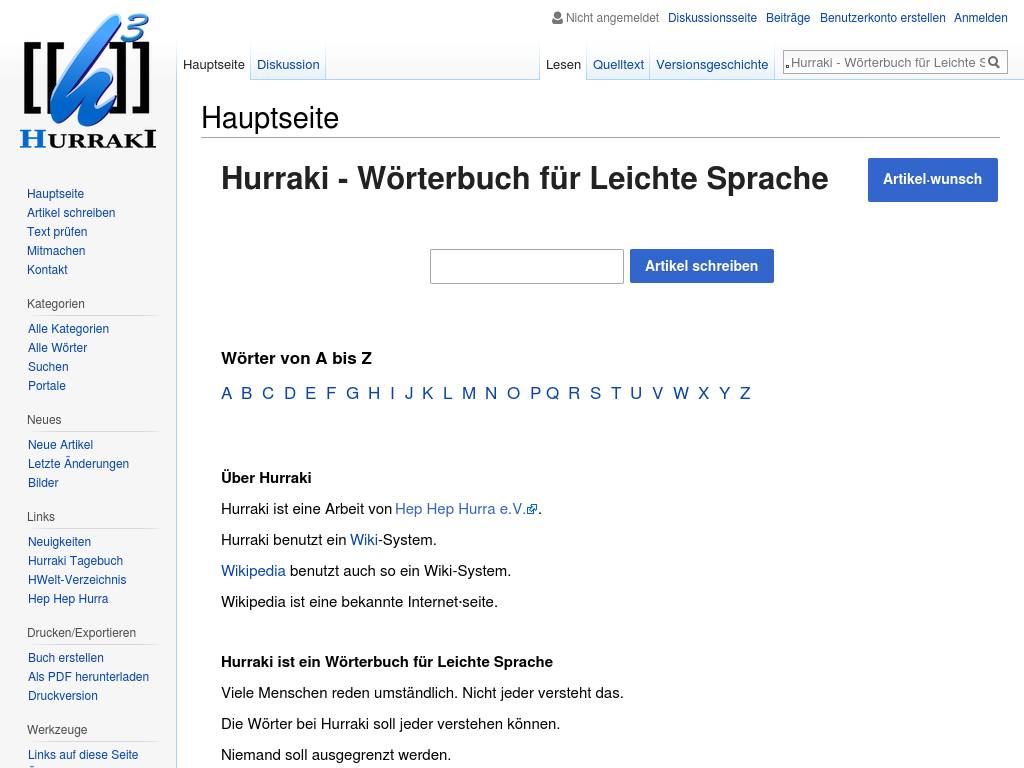Click Als PDF herunterladen in the sidebar
Viewport: 1024px width, 768px height.
click(x=88, y=677)
